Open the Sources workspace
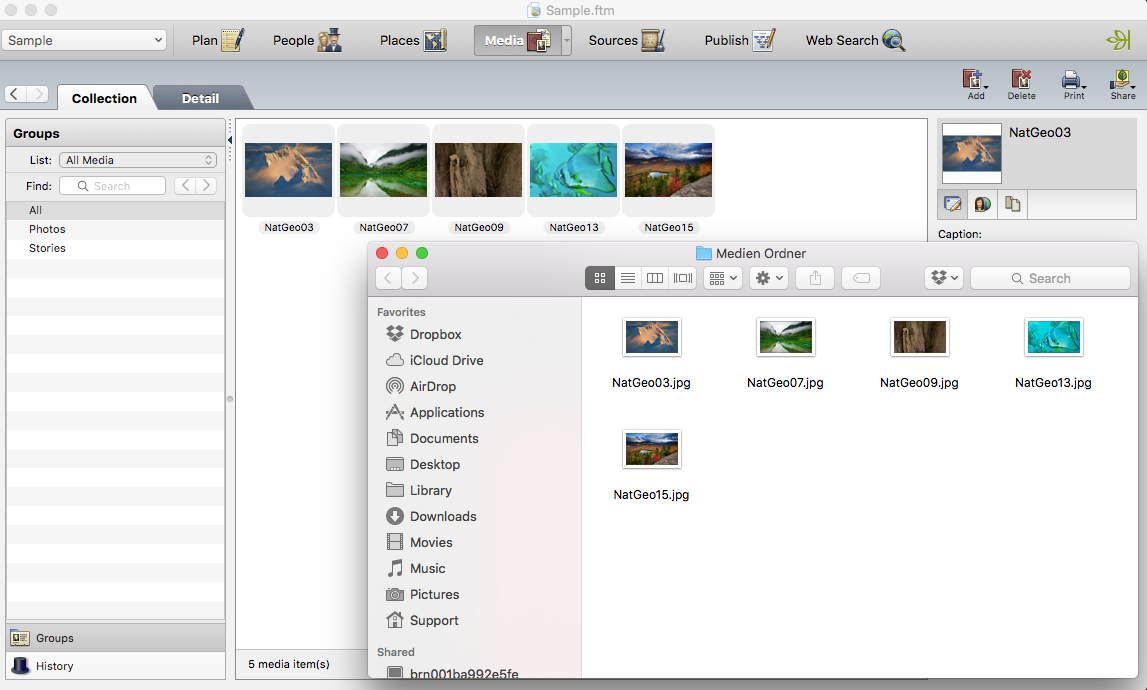Viewport: 1147px width, 690px height. coord(626,40)
